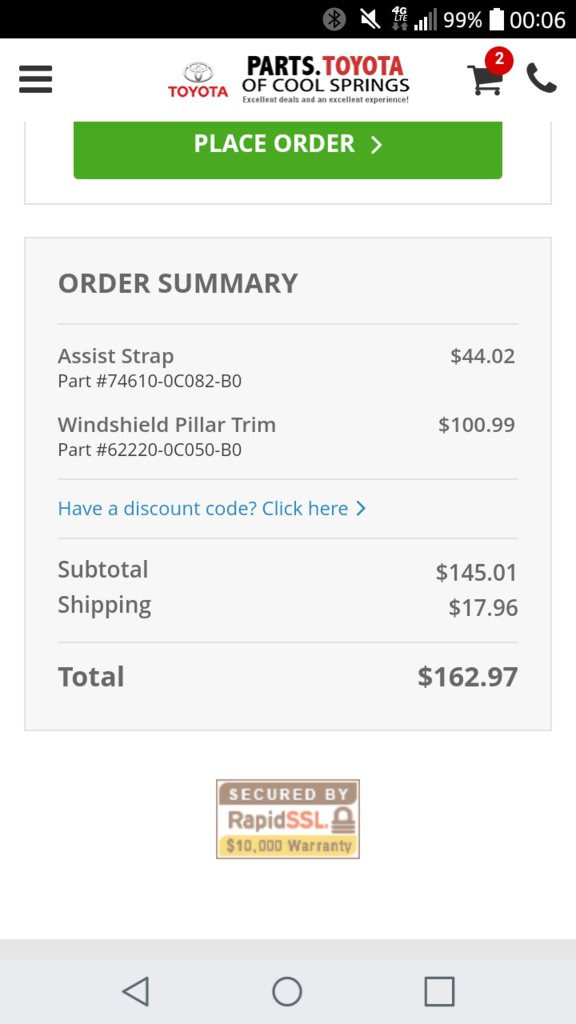
Task: Tap the ORDER SUMMARY heading
Action: click(x=178, y=283)
